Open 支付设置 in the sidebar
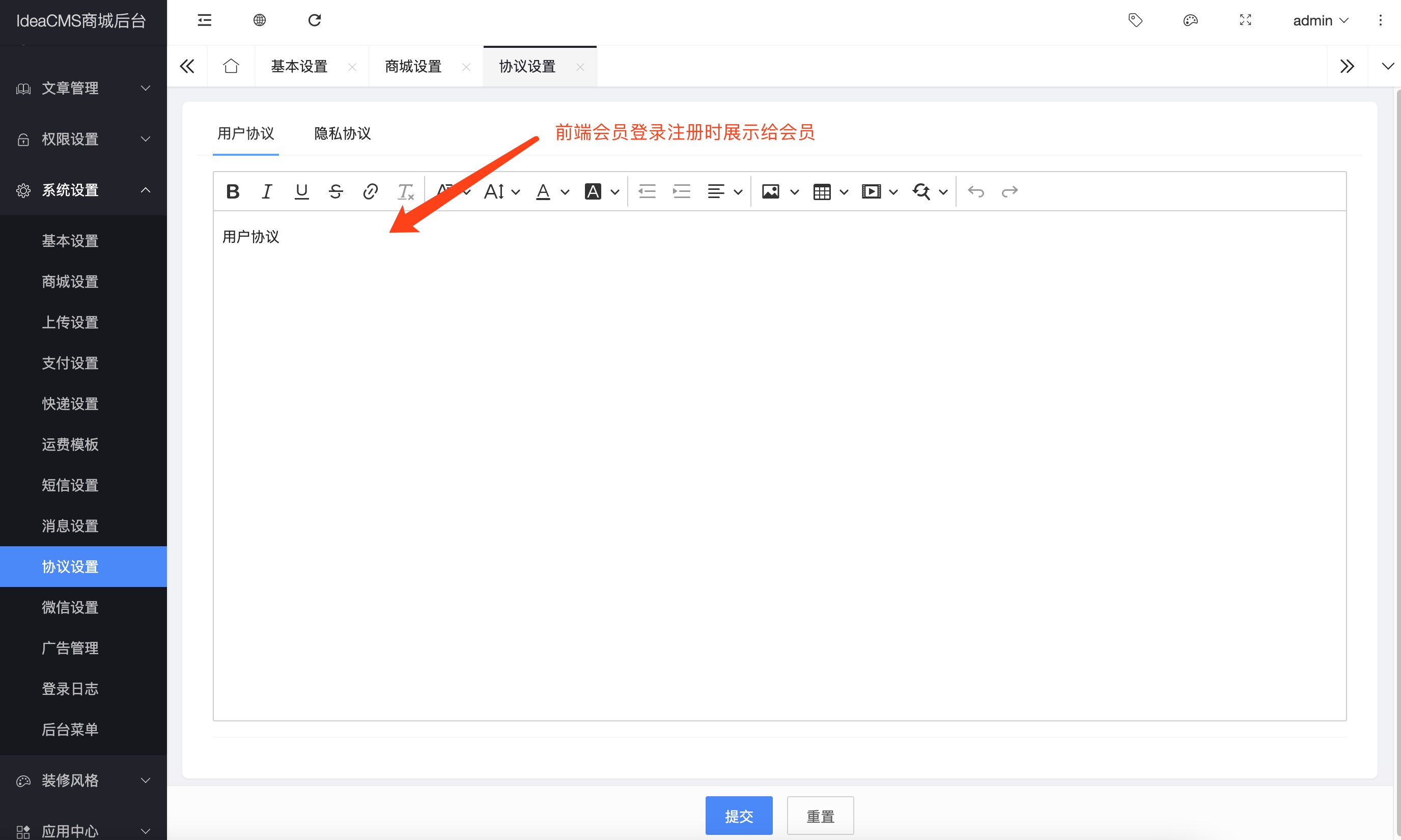Image resolution: width=1401 pixels, height=840 pixels. pos(70,363)
